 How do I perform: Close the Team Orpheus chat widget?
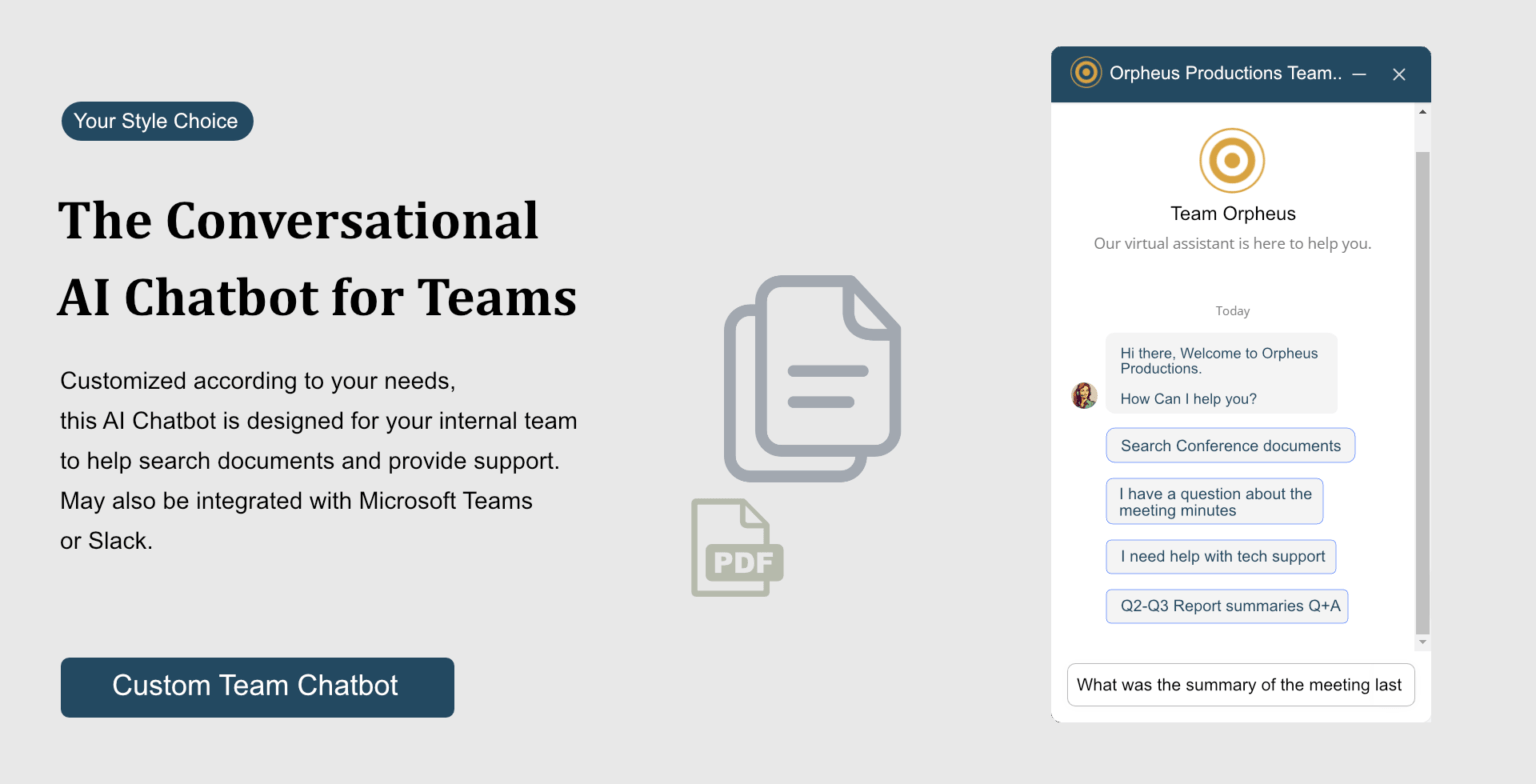1399,73
